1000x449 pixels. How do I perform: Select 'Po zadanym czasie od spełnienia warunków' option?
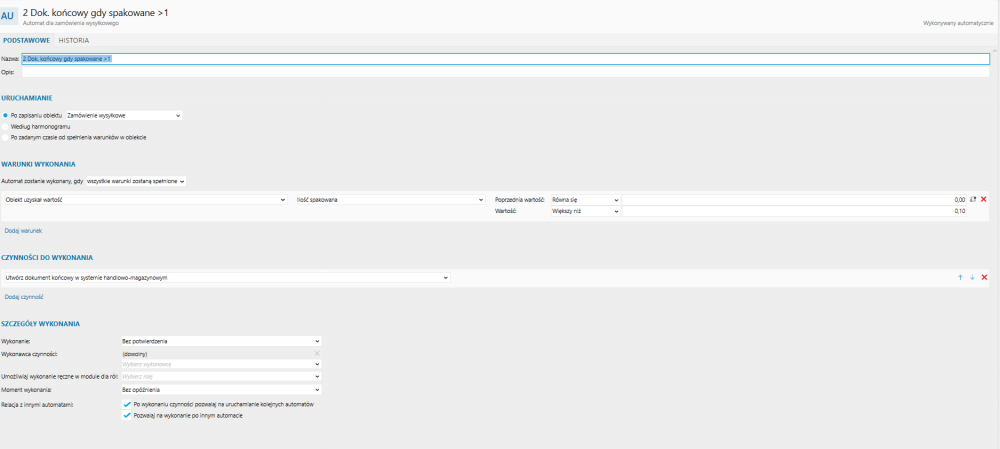pyautogui.click(x=6, y=137)
